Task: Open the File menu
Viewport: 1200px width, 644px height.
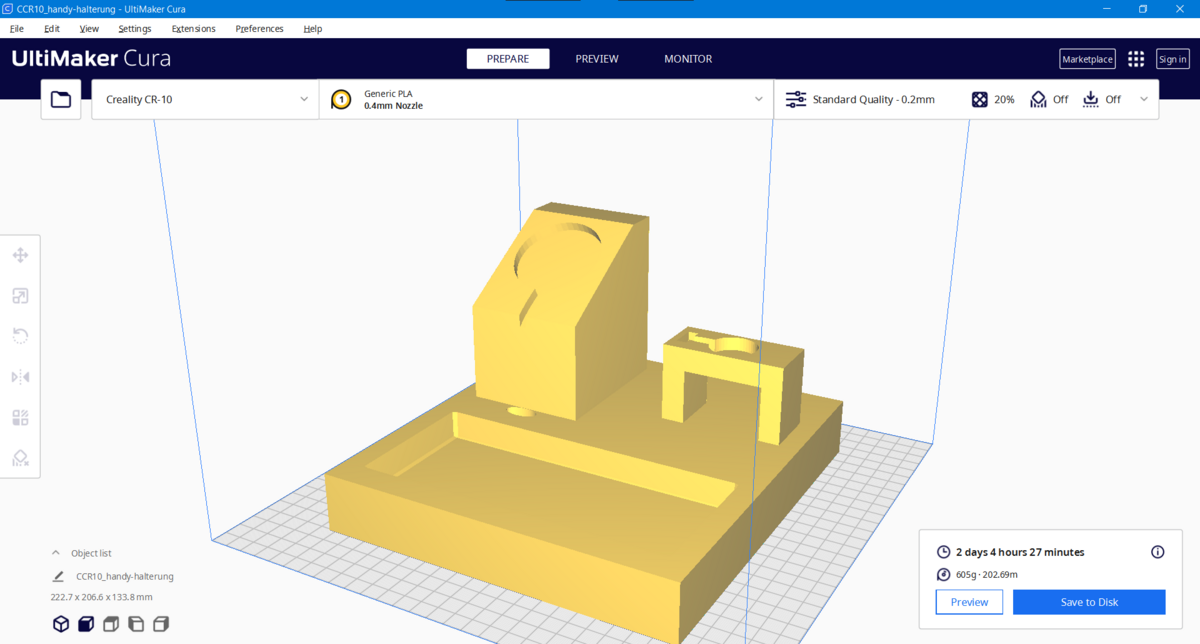Action: click(17, 28)
